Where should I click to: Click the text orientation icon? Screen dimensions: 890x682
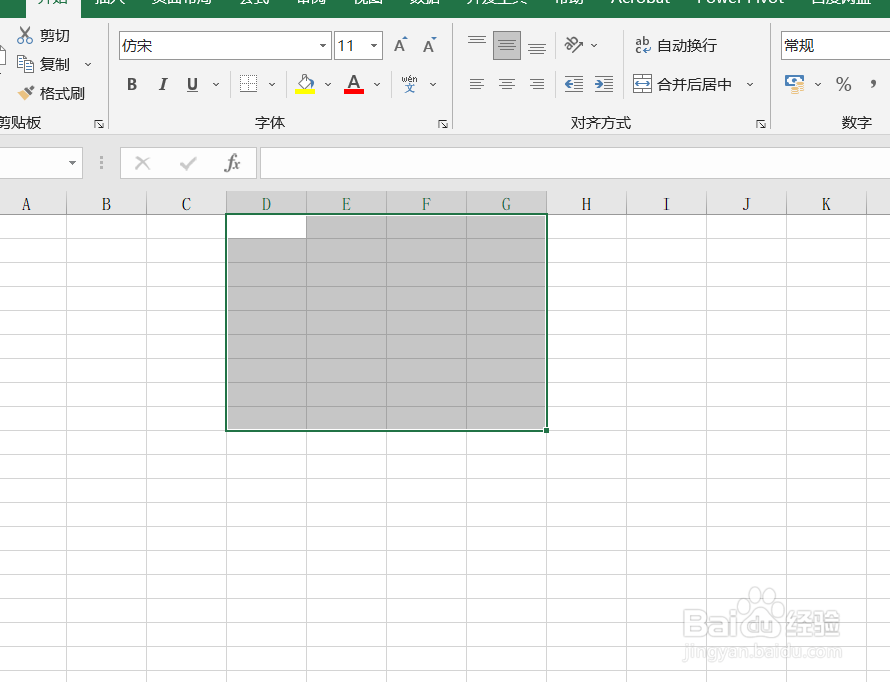coord(573,45)
